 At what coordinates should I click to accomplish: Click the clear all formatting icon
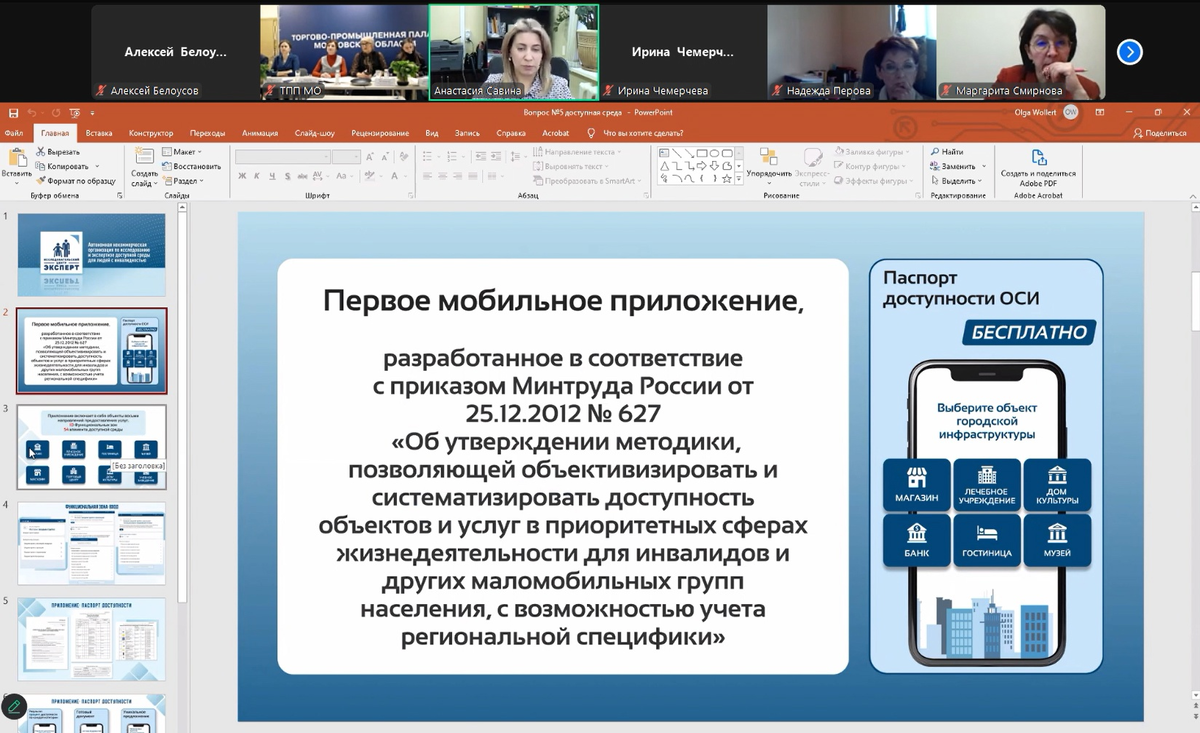tap(404, 157)
